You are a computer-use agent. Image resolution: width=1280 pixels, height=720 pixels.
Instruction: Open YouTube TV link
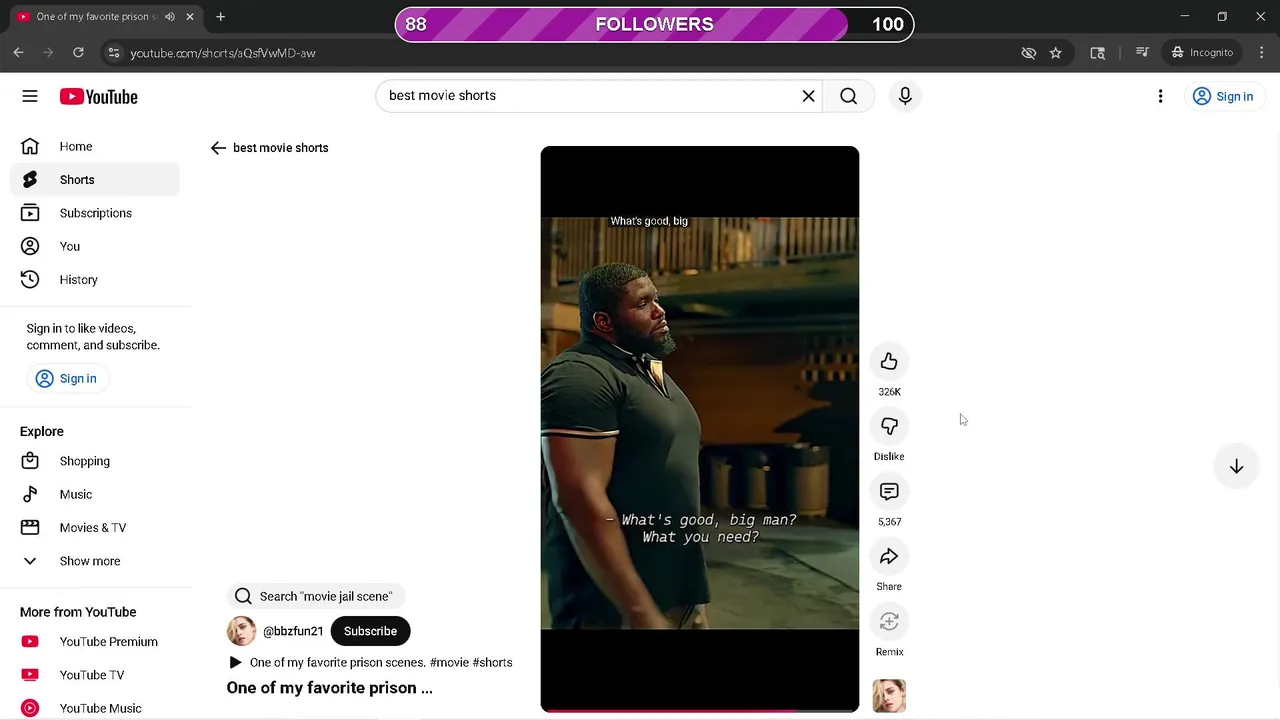95,675
